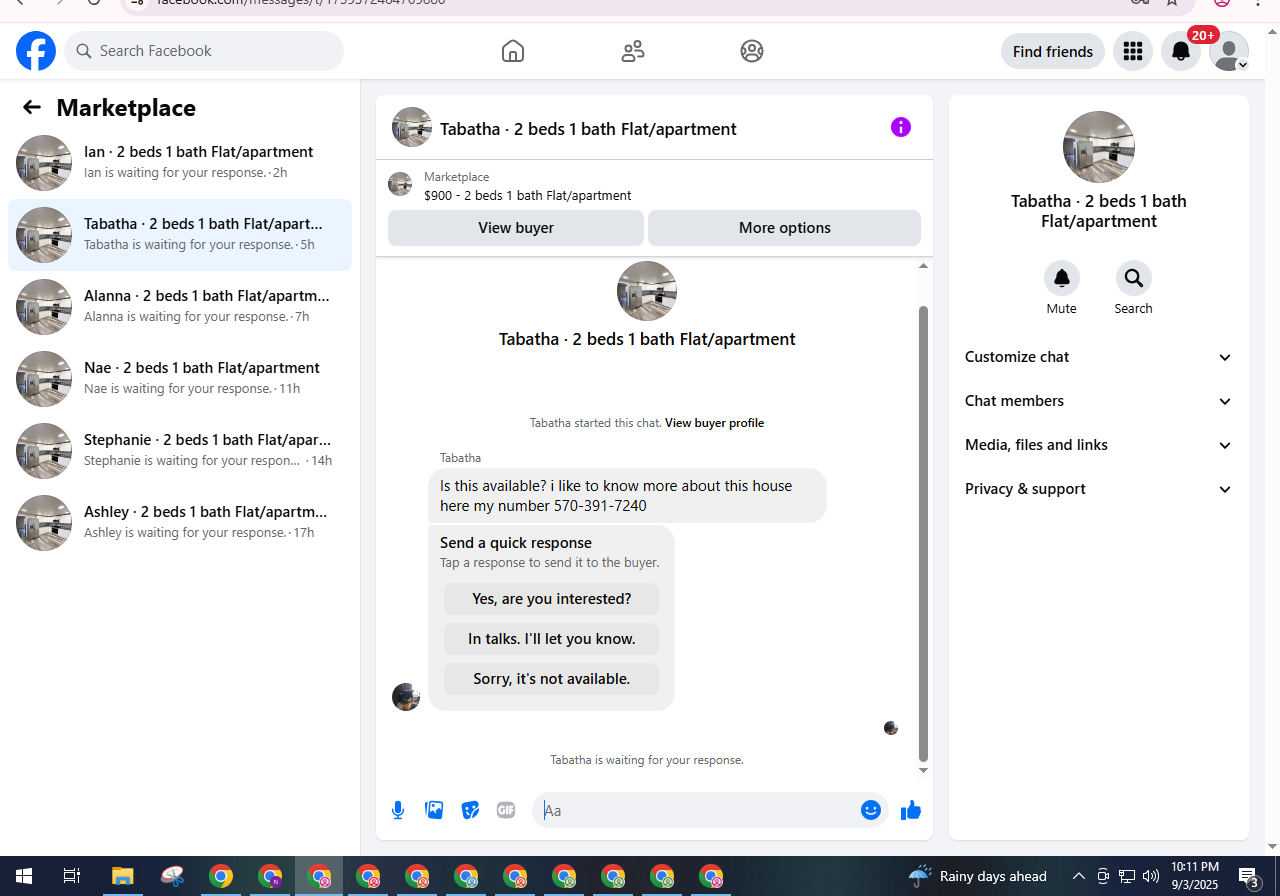Click the avatar beside quick response messages
1280x896 pixels.
[x=406, y=697]
